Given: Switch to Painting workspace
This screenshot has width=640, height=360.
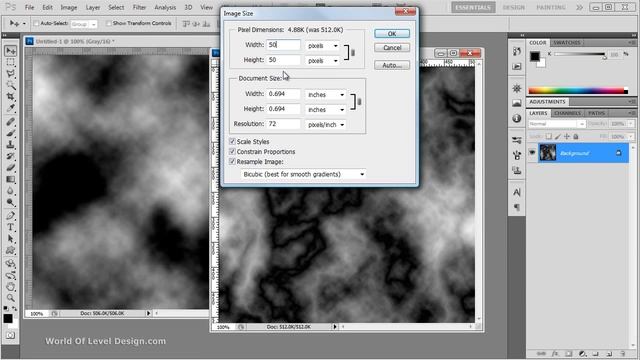Looking at the screenshot, I should (x=551, y=7).
